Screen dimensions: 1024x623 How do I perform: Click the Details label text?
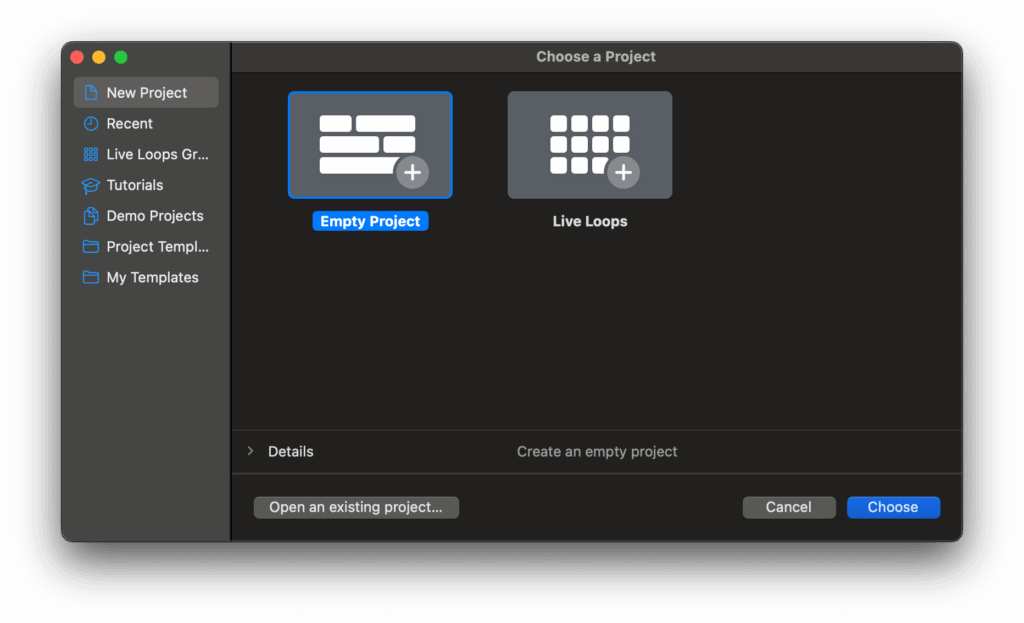[291, 452]
